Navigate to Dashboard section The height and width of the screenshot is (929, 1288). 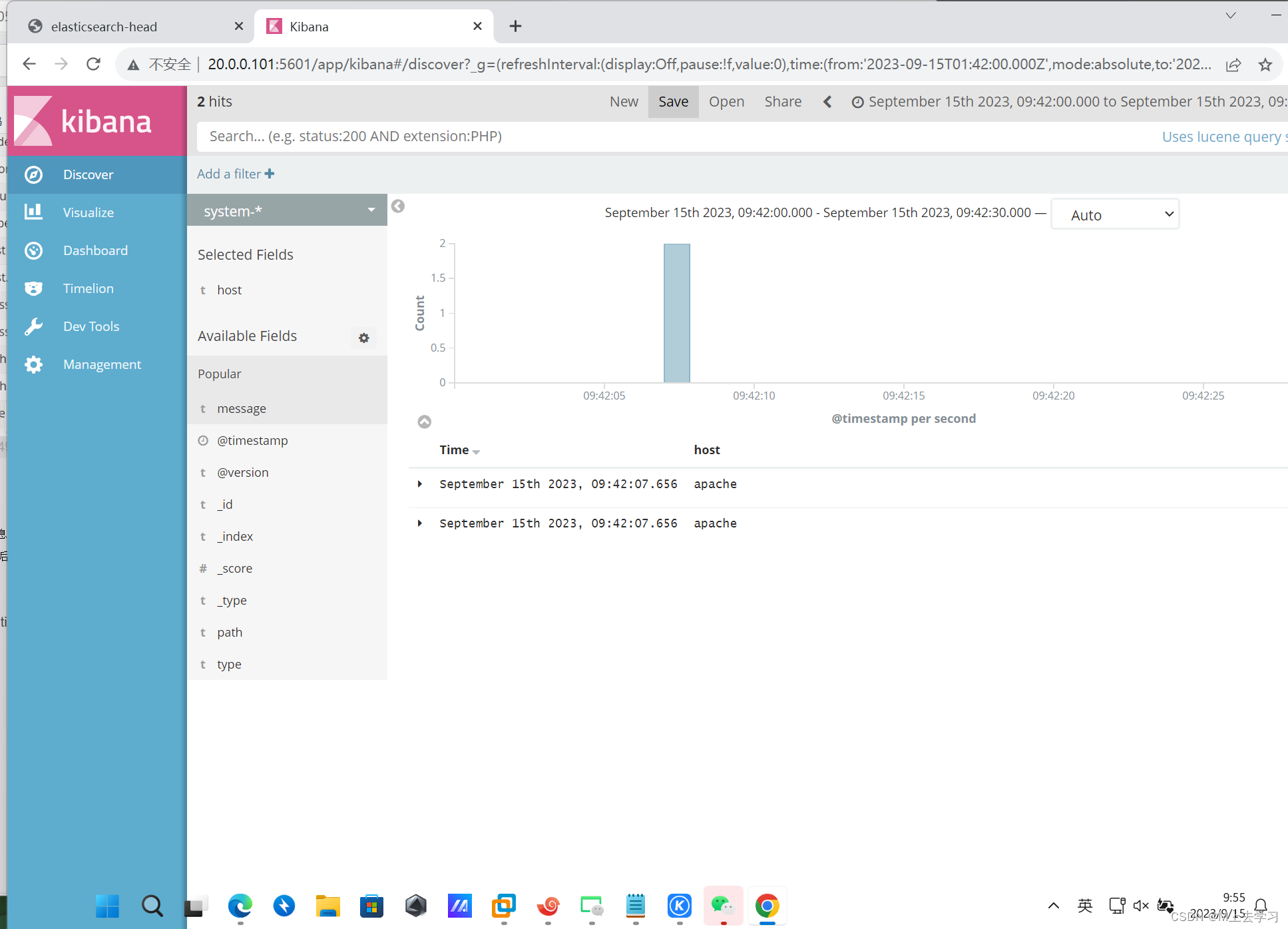95,250
